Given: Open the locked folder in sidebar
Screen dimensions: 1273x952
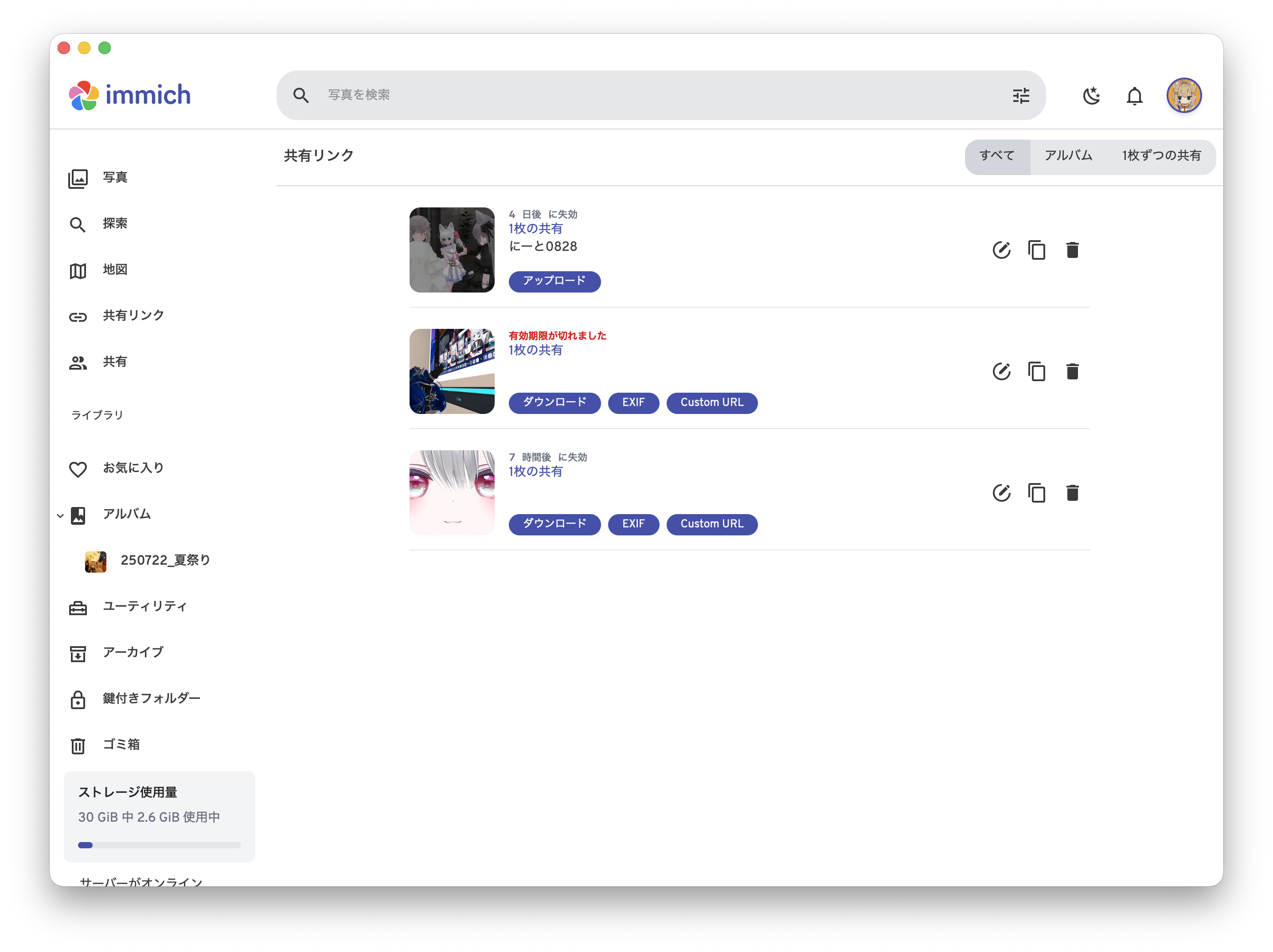Looking at the screenshot, I should coord(151,698).
